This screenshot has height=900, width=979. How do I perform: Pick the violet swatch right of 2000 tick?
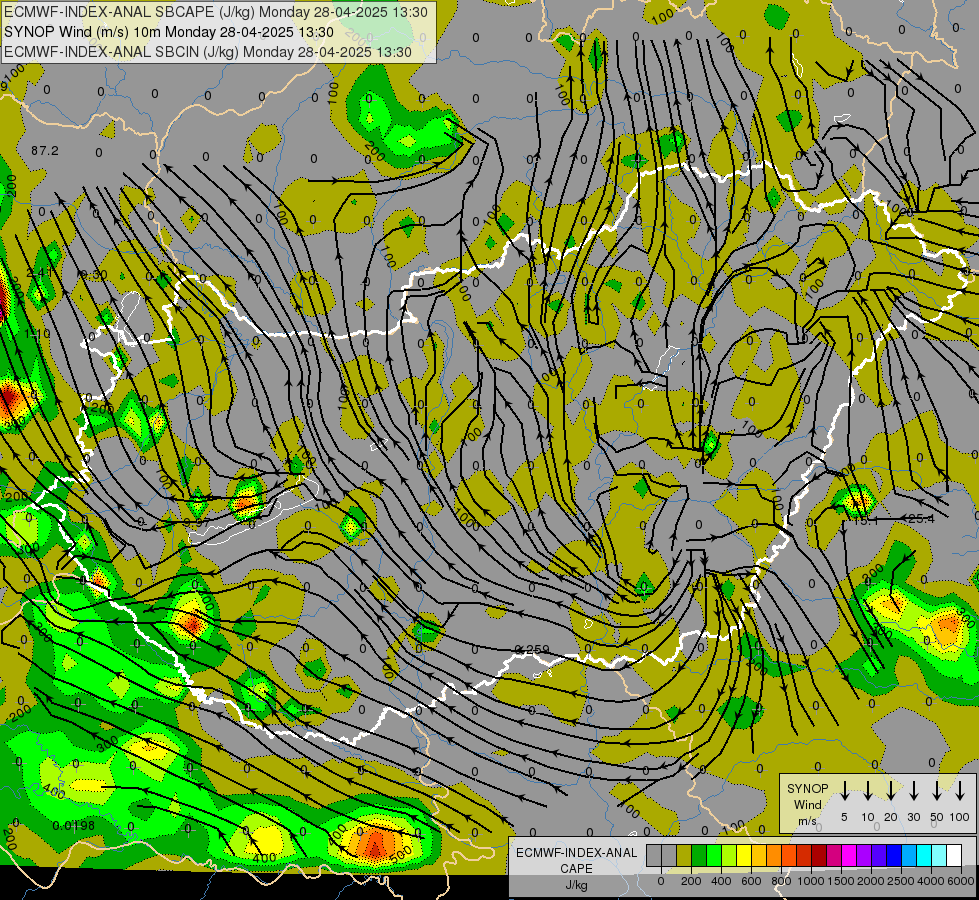pyautogui.click(x=879, y=855)
